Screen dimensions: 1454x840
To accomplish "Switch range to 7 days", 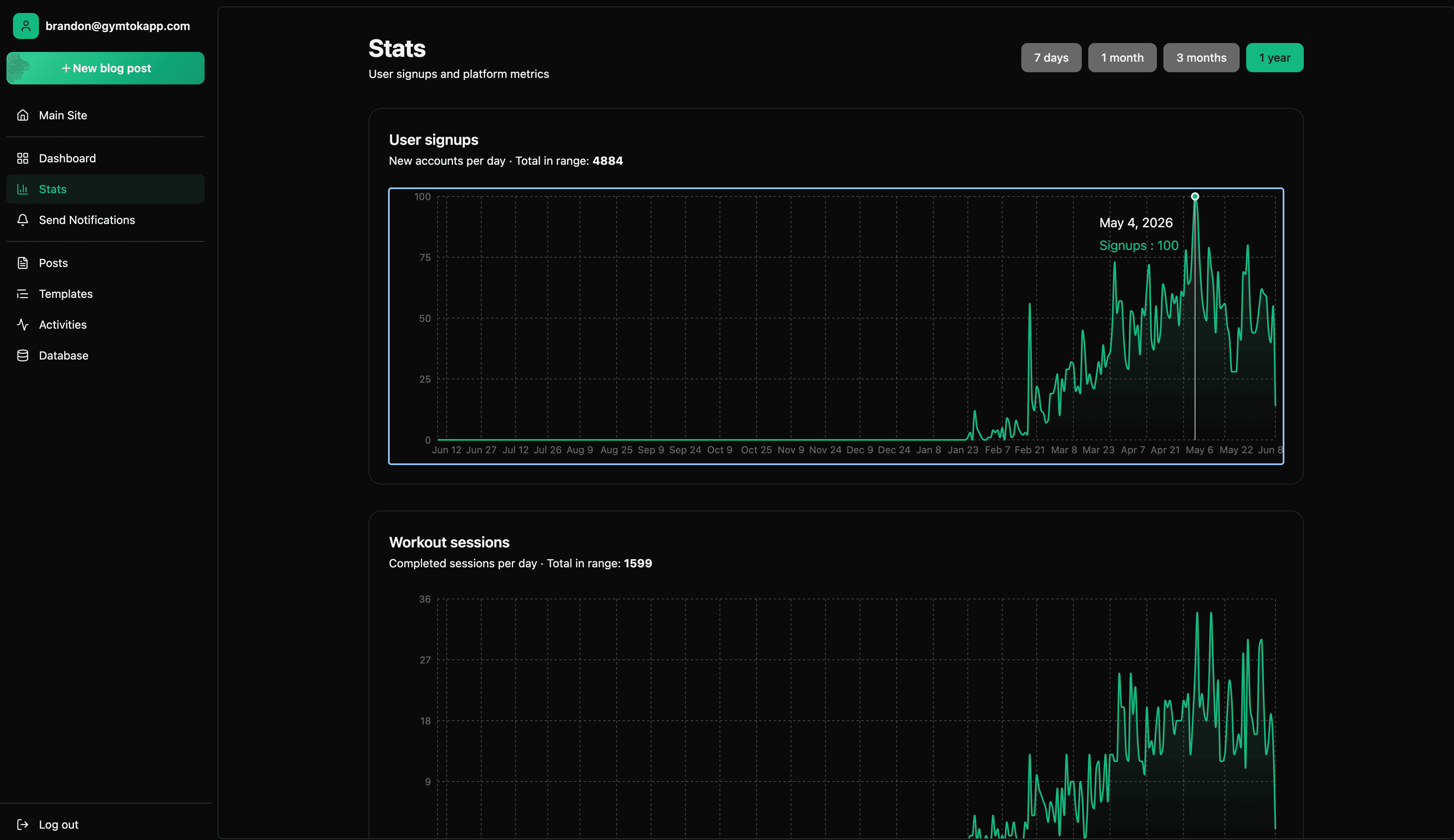I will [1051, 58].
